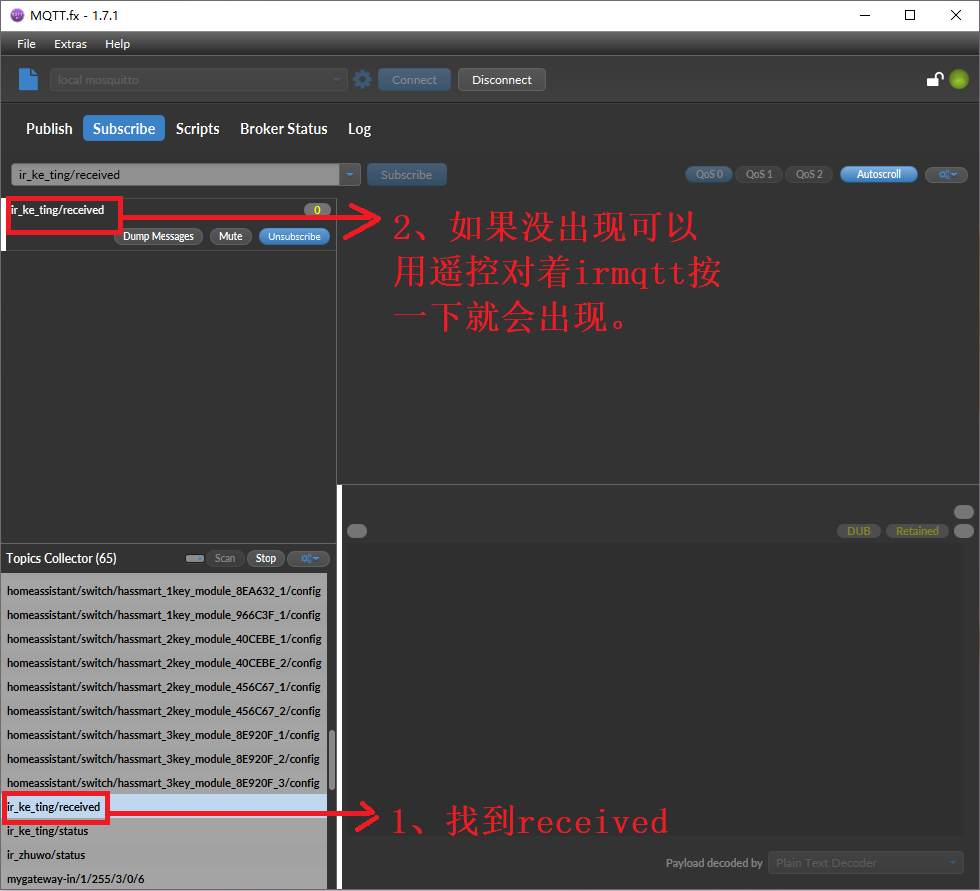Select subscribed topic ir_ke_ting/received entry
Viewport: 980px width, 891px height.
169,224
